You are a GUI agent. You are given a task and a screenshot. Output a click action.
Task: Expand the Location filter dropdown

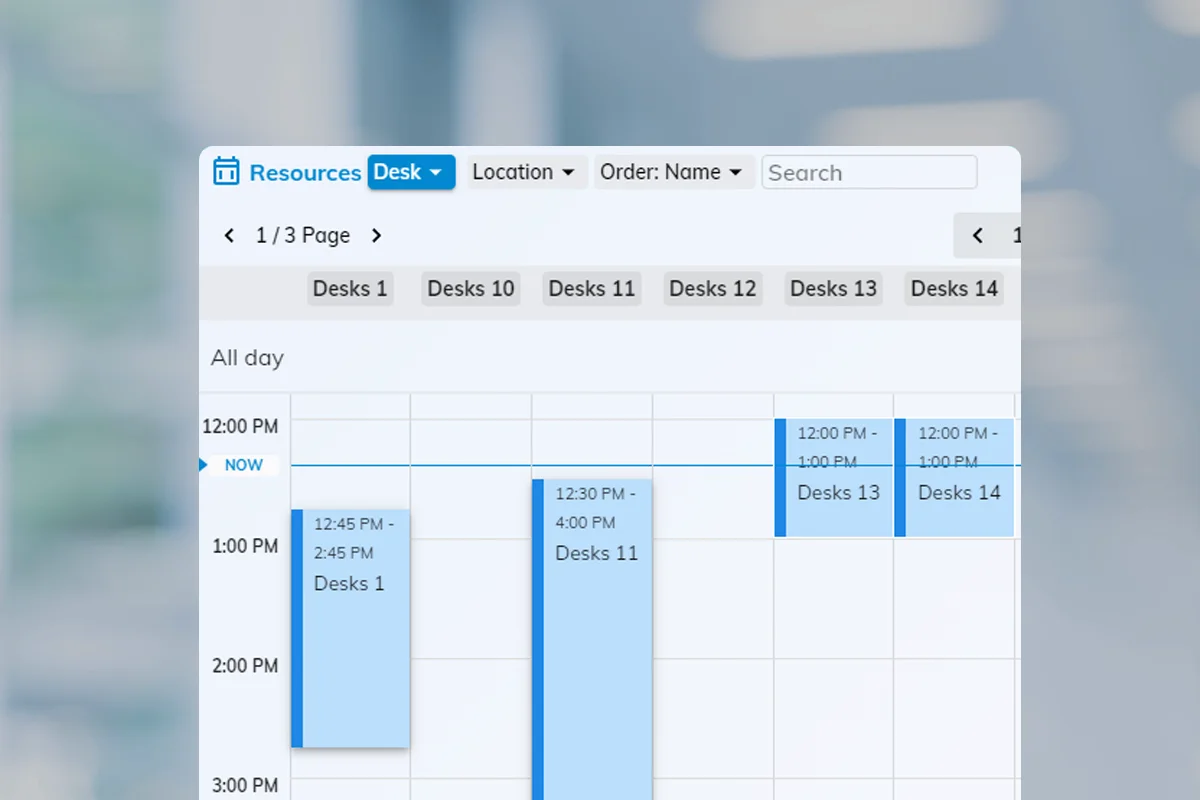pos(526,172)
